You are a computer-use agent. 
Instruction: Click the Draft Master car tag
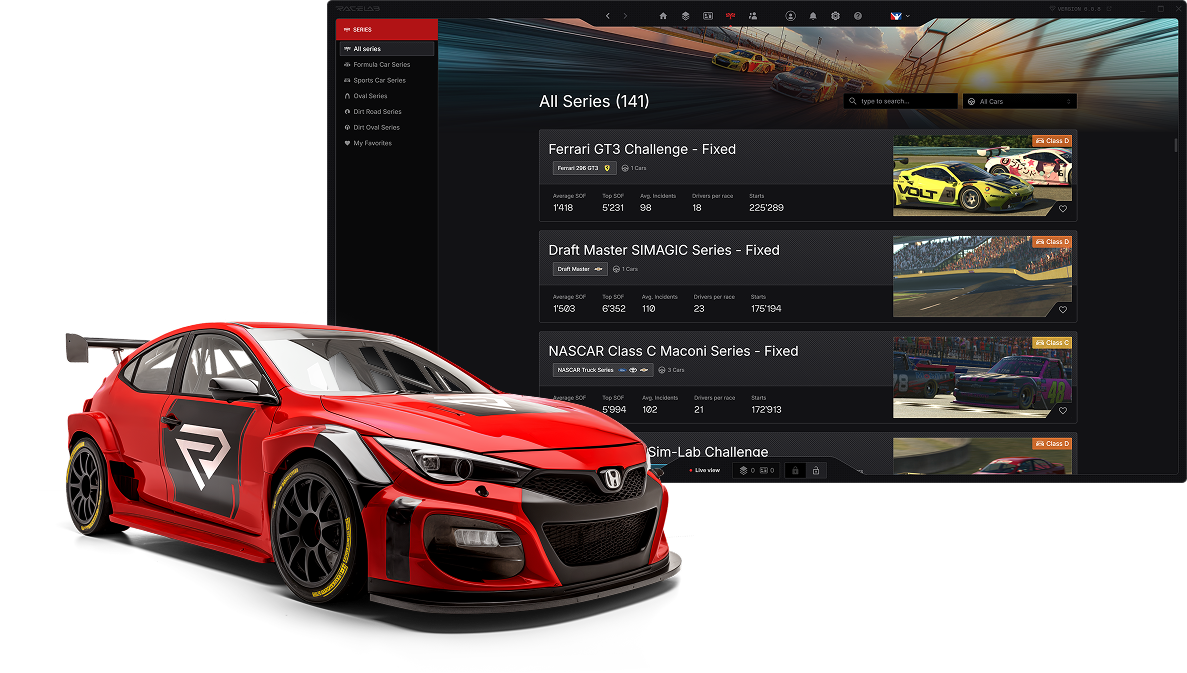tap(580, 270)
